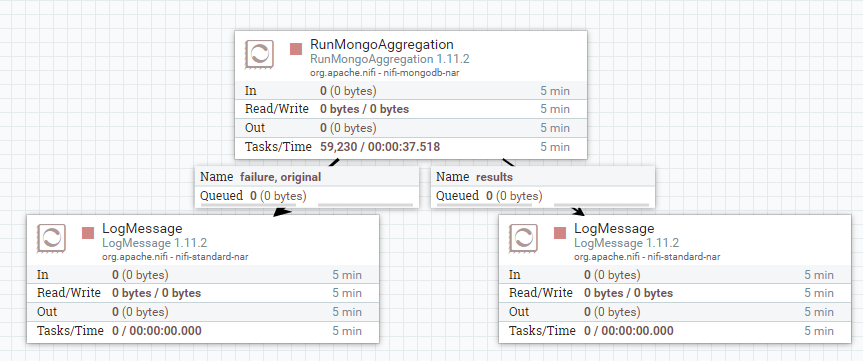Image resolution: width=863 pixels, height=361 pixels.
Task: Click the Tasks/Time value 59,230 / 00:00:37.518
Action: coord(380,147)
